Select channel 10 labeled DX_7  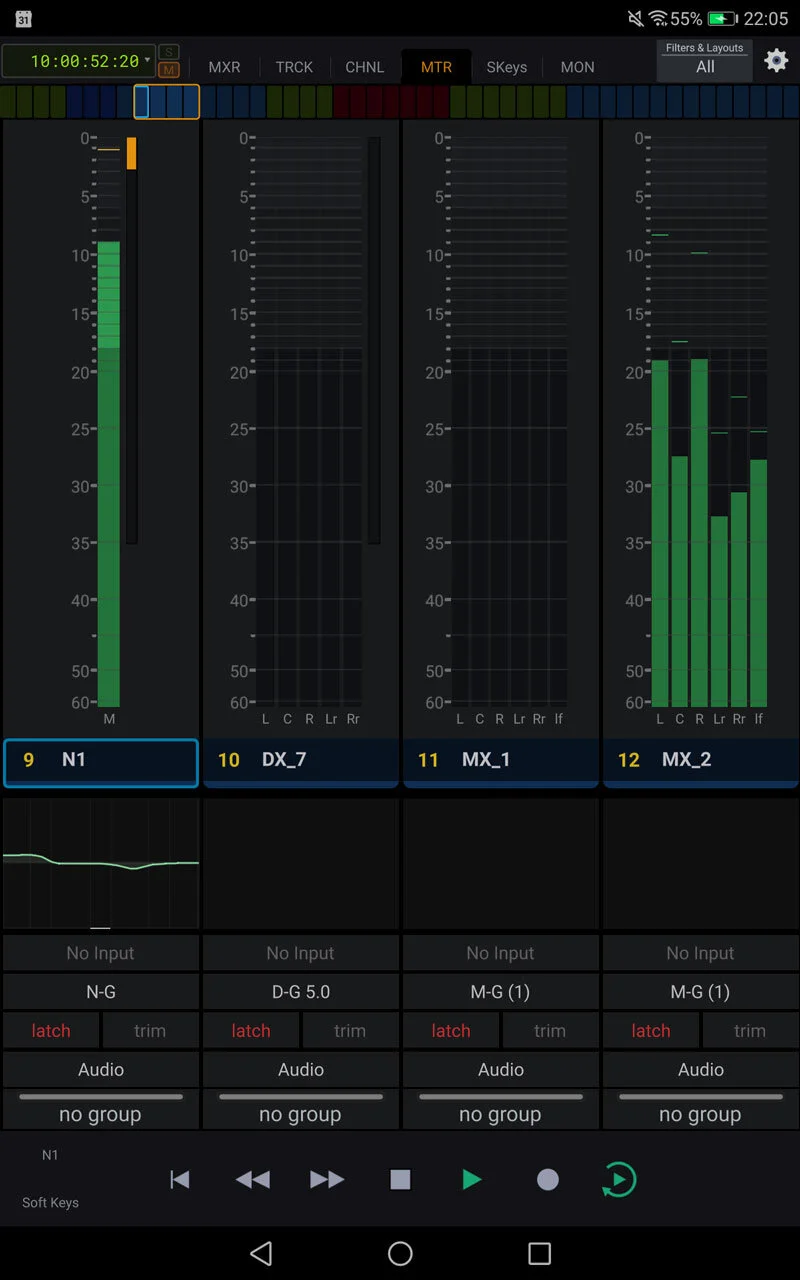click(300, 760)
